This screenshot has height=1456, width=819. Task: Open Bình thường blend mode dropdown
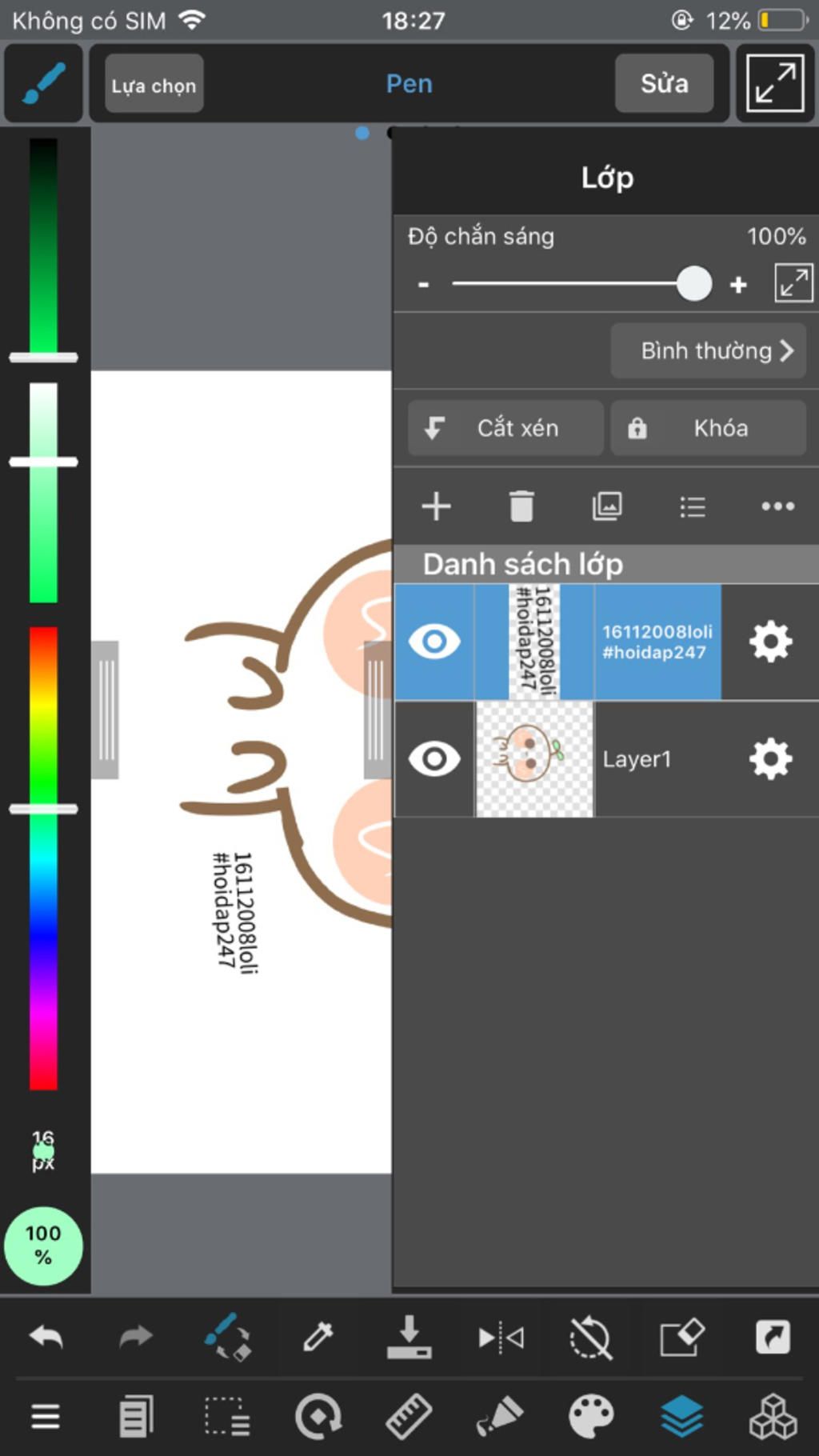pos(709,350)
